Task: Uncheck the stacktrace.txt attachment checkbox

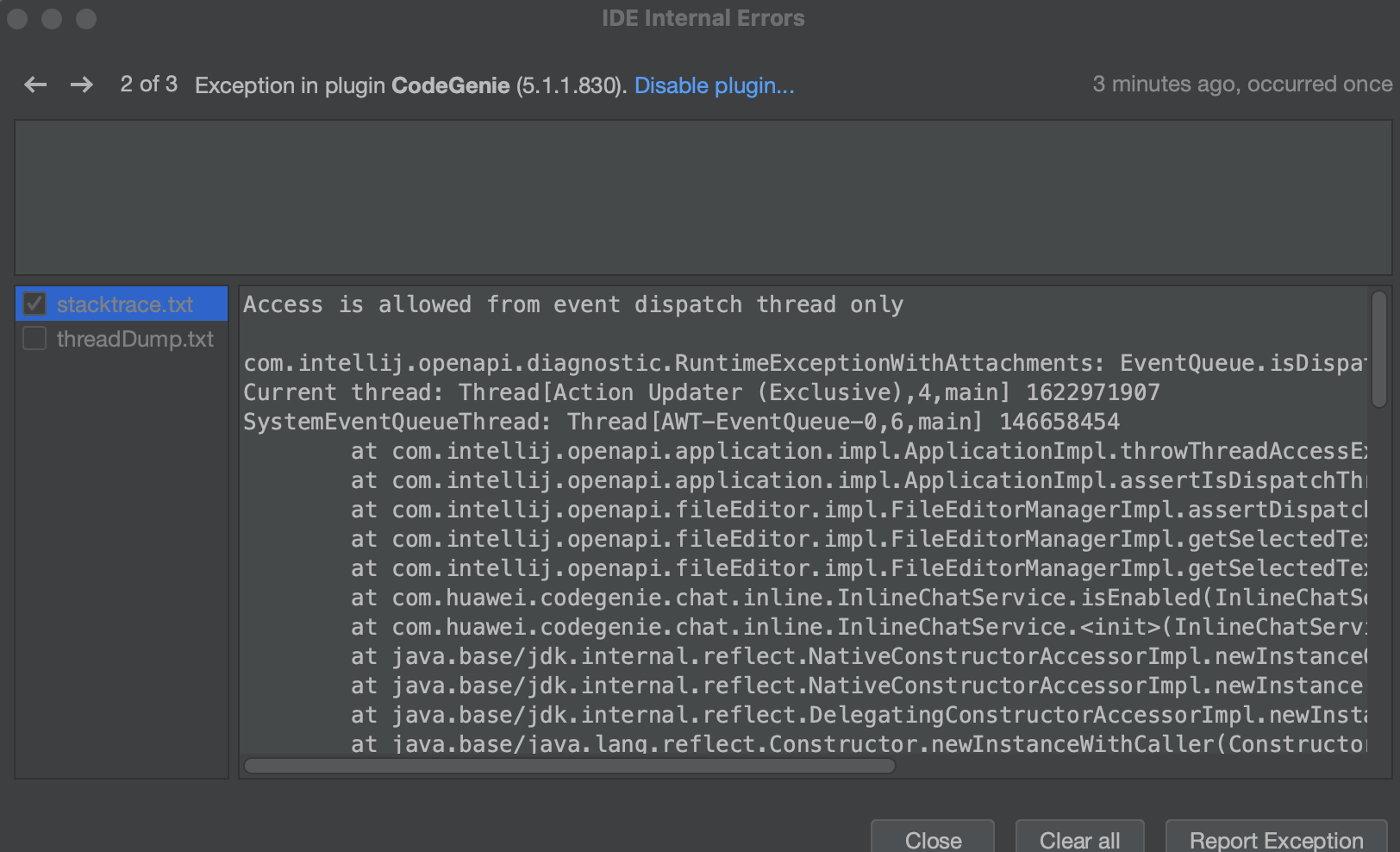Action: pyautogui.click(x=34, y=304)
